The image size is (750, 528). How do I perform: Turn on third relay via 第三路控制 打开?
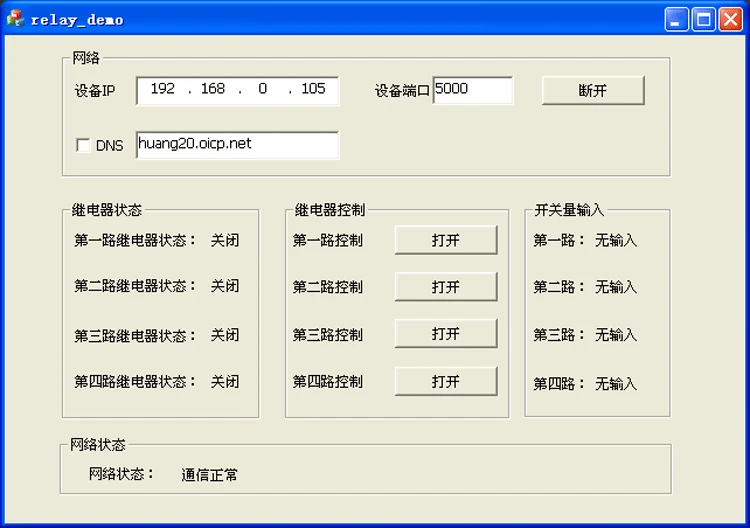point(446,333)
